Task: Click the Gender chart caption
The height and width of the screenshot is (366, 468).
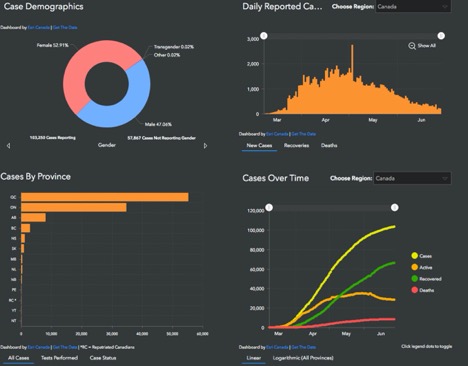Action: click(x=107, y=145)
